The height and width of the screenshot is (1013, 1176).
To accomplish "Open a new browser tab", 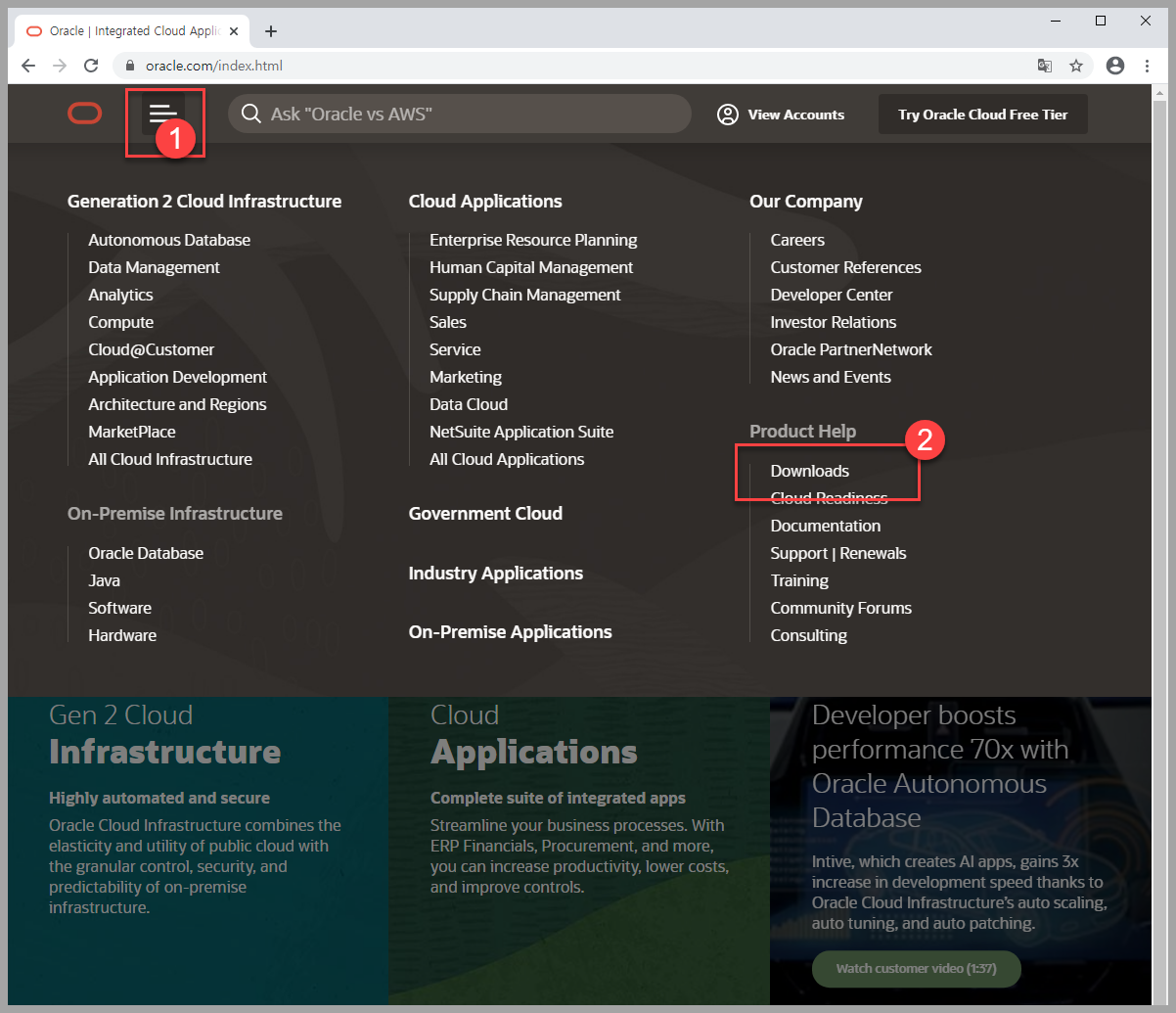I will click(x=271, y=31).
